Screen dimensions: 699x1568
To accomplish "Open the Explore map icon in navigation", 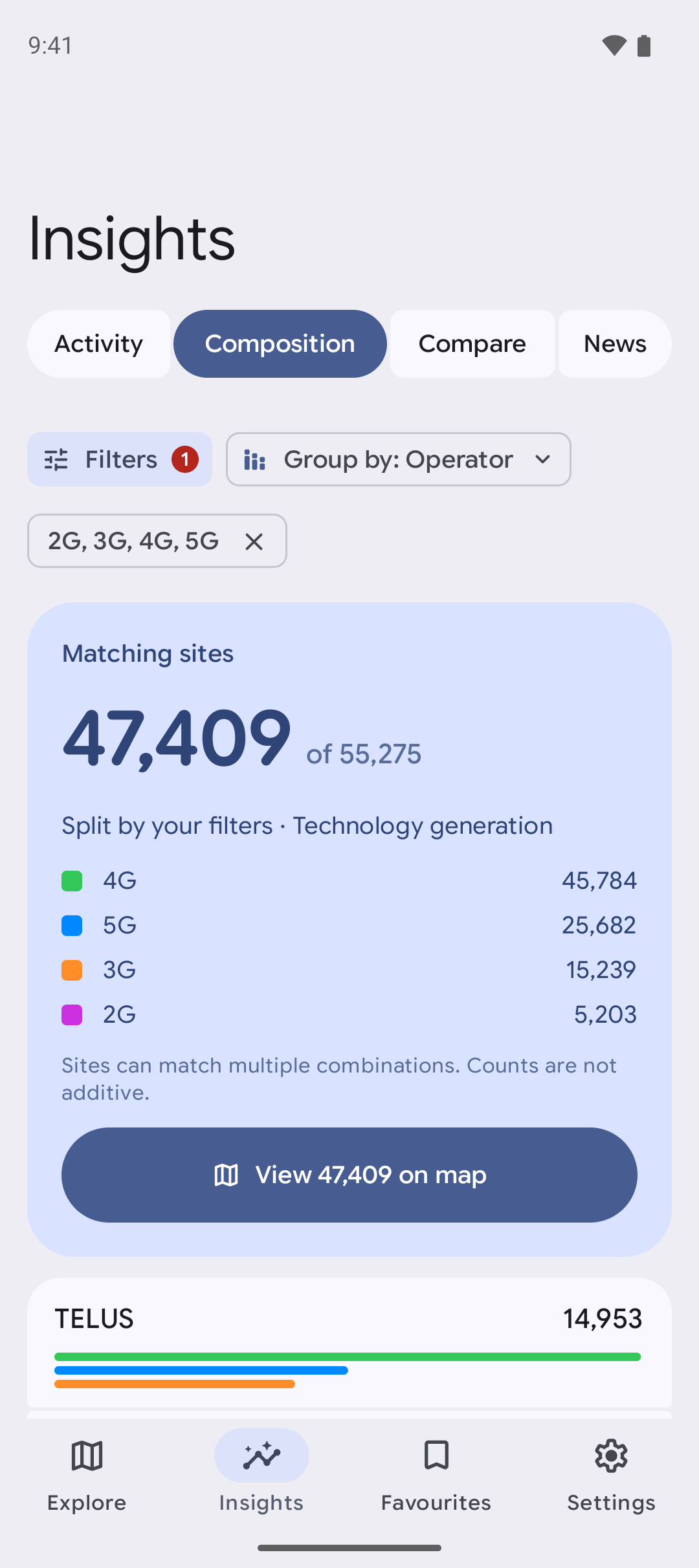I will pos(87,1455).
